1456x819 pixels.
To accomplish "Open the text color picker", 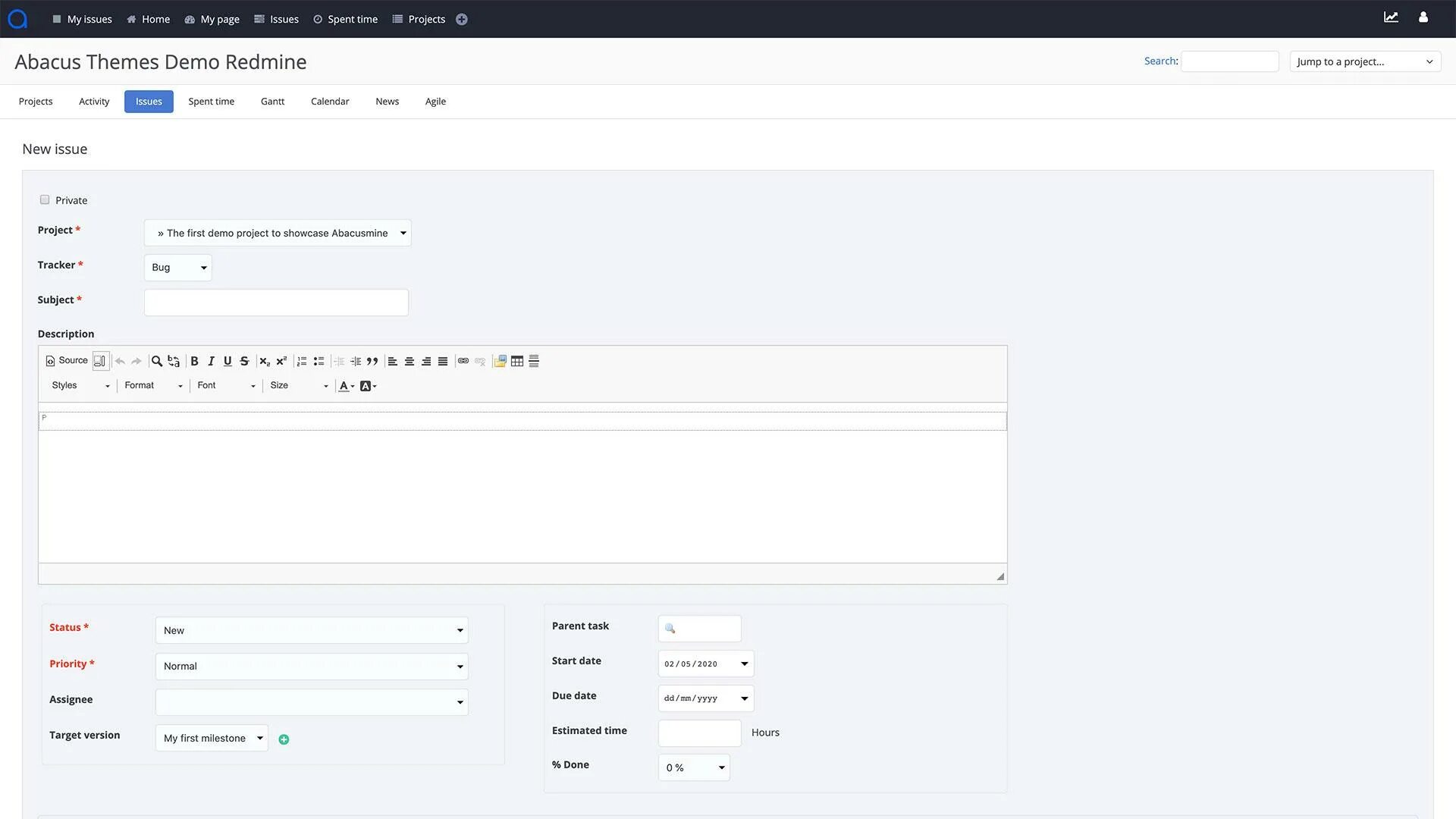I will [347, 386].
